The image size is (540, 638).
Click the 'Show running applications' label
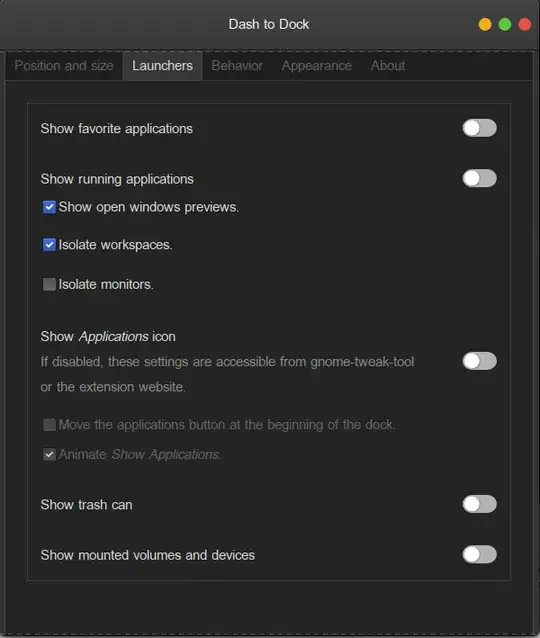[117, 179]
